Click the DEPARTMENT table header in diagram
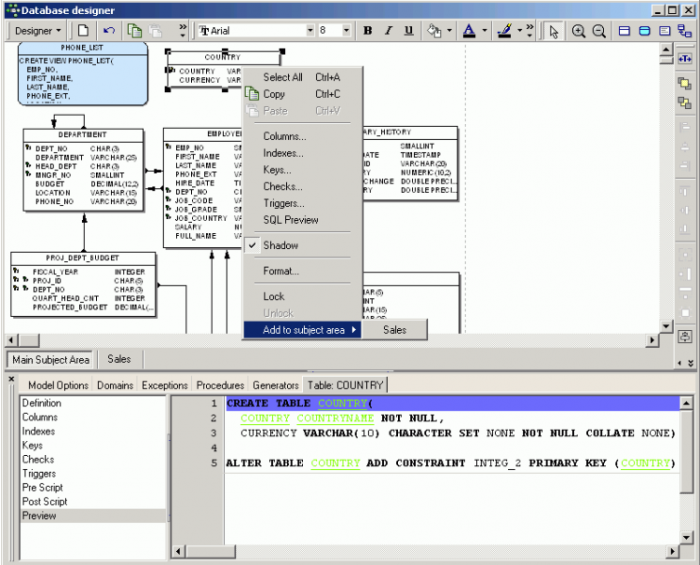This screenshot has width=700, height=565. [x=83, y=135]
